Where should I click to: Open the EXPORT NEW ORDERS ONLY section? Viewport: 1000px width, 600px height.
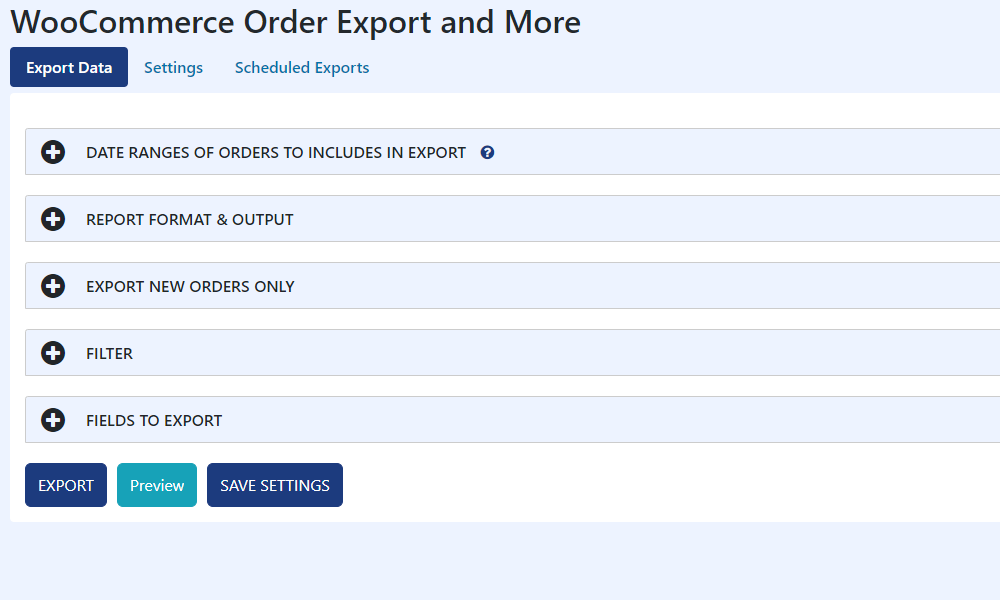[x=190, y=286]
